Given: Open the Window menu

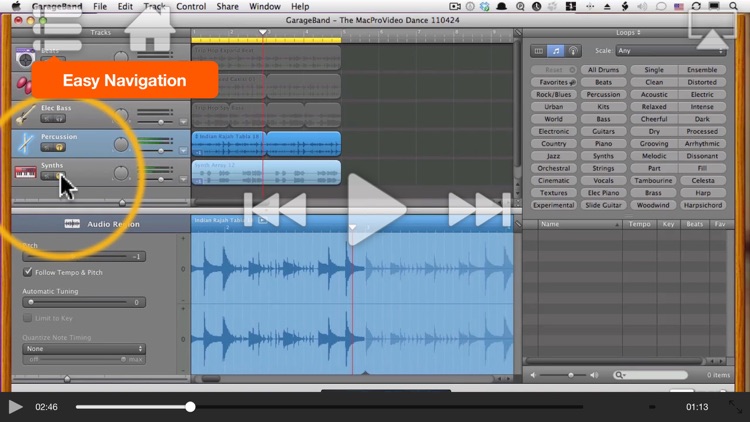Looking at the screenshot, I should tap(265, 6).
